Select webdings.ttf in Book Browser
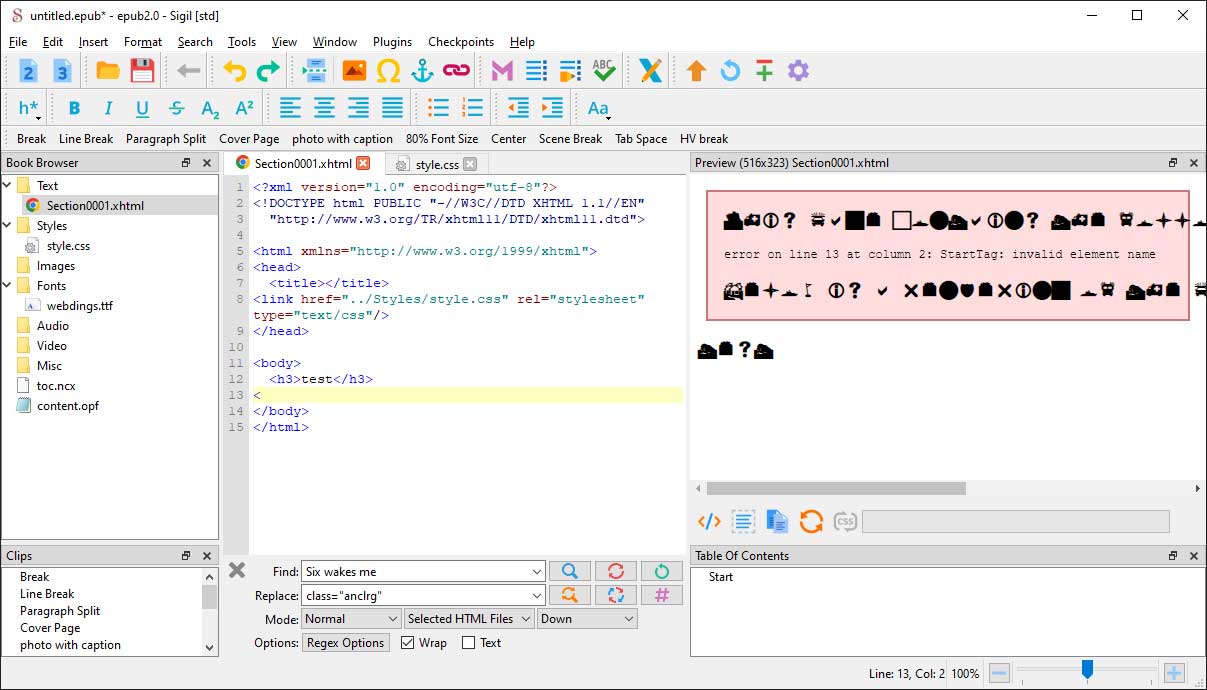This screenshot has height=690, width=1207. (80, 306)
